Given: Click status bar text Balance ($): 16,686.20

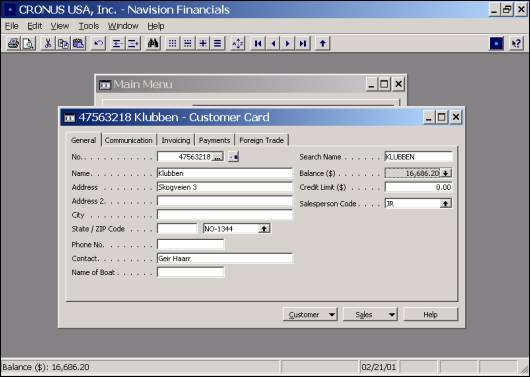Looking at the screenshot, I should point(46,367).
